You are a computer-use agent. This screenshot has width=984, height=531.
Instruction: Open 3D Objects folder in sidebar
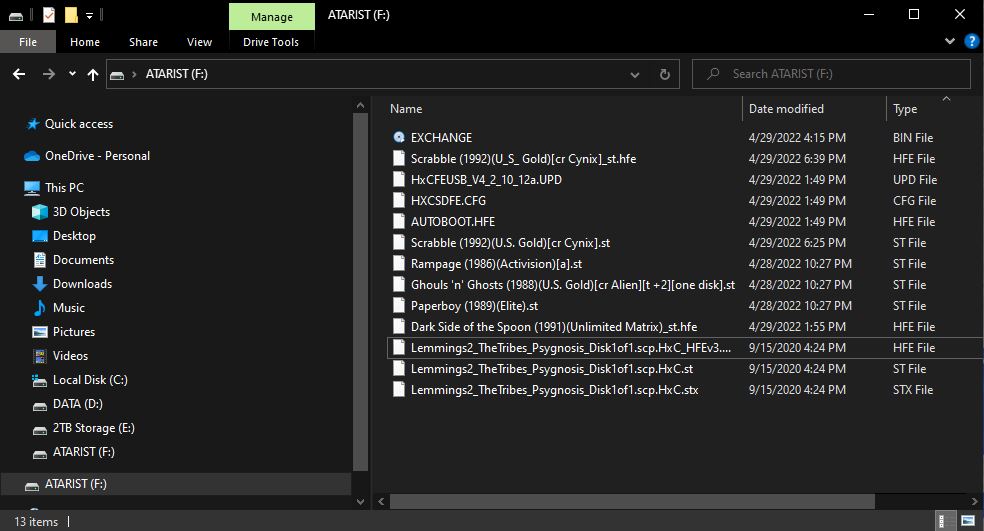pyautogui.click(x=81, y=212)
